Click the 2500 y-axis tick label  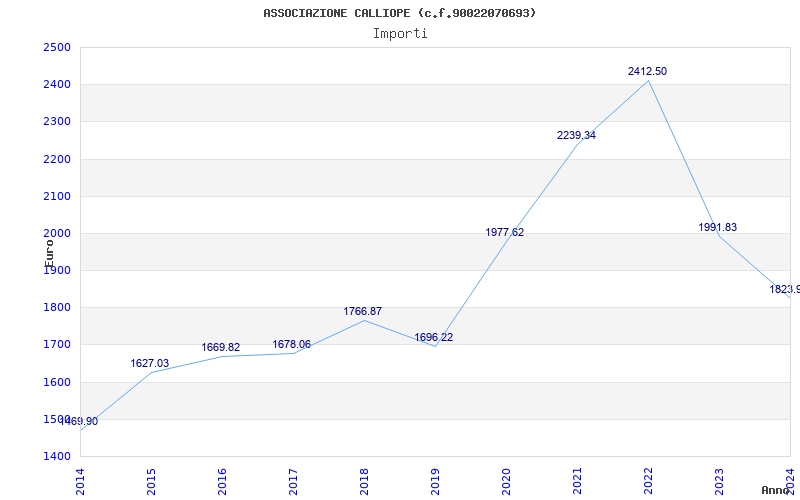tap(57, 47)
